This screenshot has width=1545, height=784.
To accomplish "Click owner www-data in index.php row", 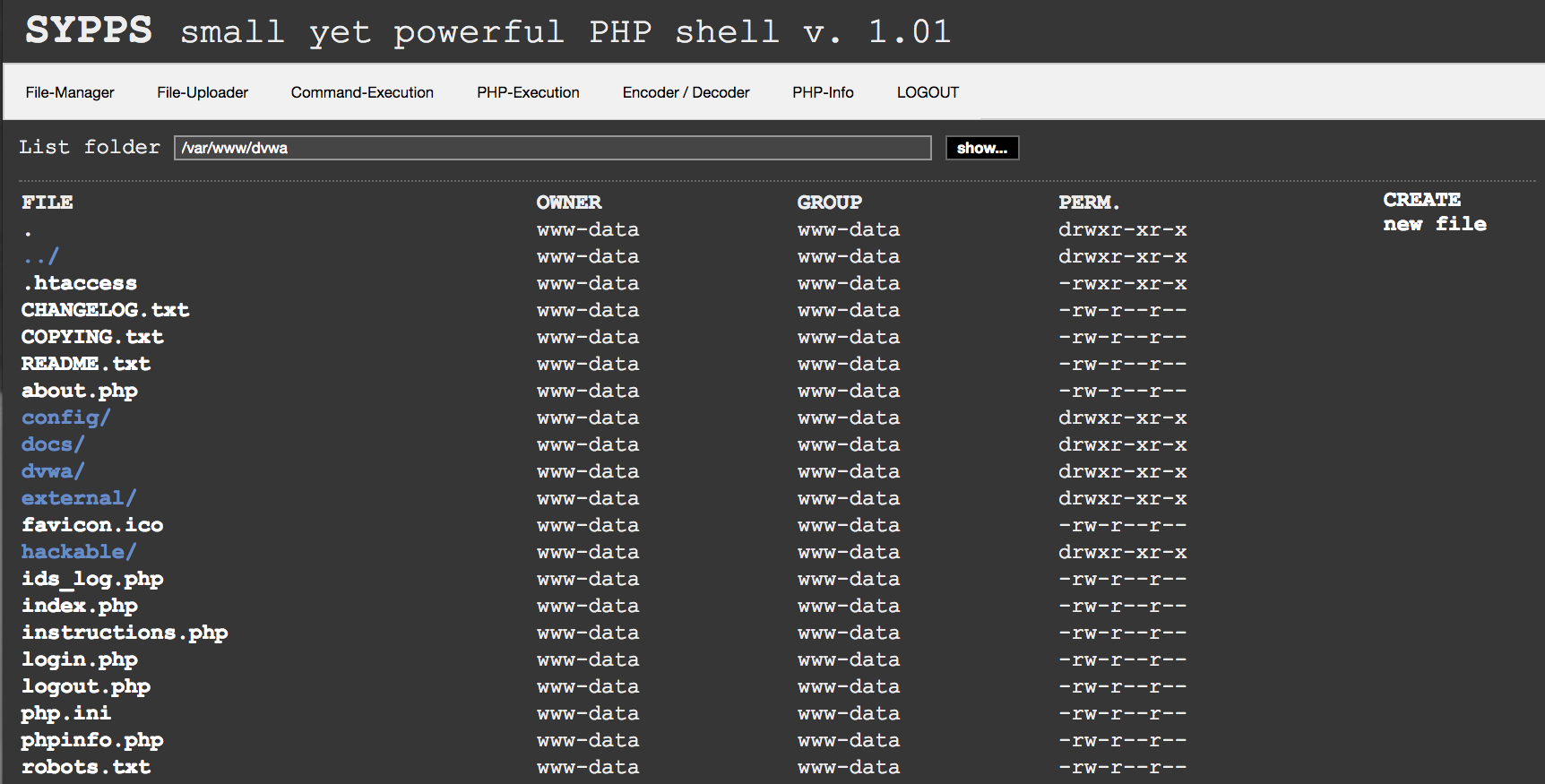I will point(588,606).
